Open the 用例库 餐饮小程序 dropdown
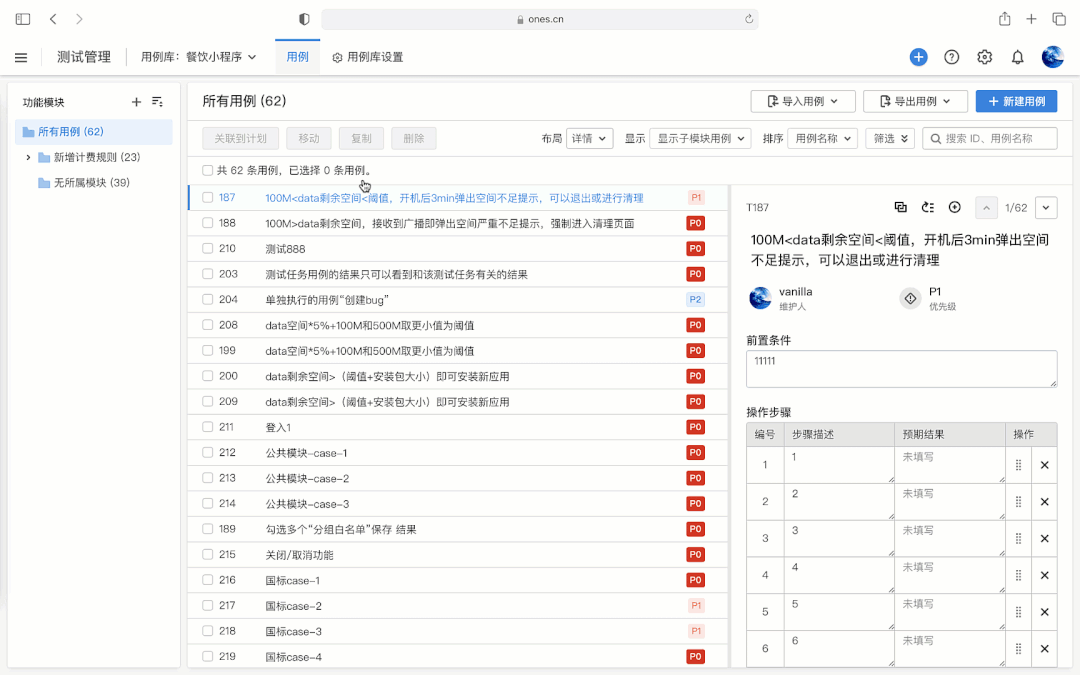Image resolution: width=1080 pixels, height=675 pixels. 199,57
